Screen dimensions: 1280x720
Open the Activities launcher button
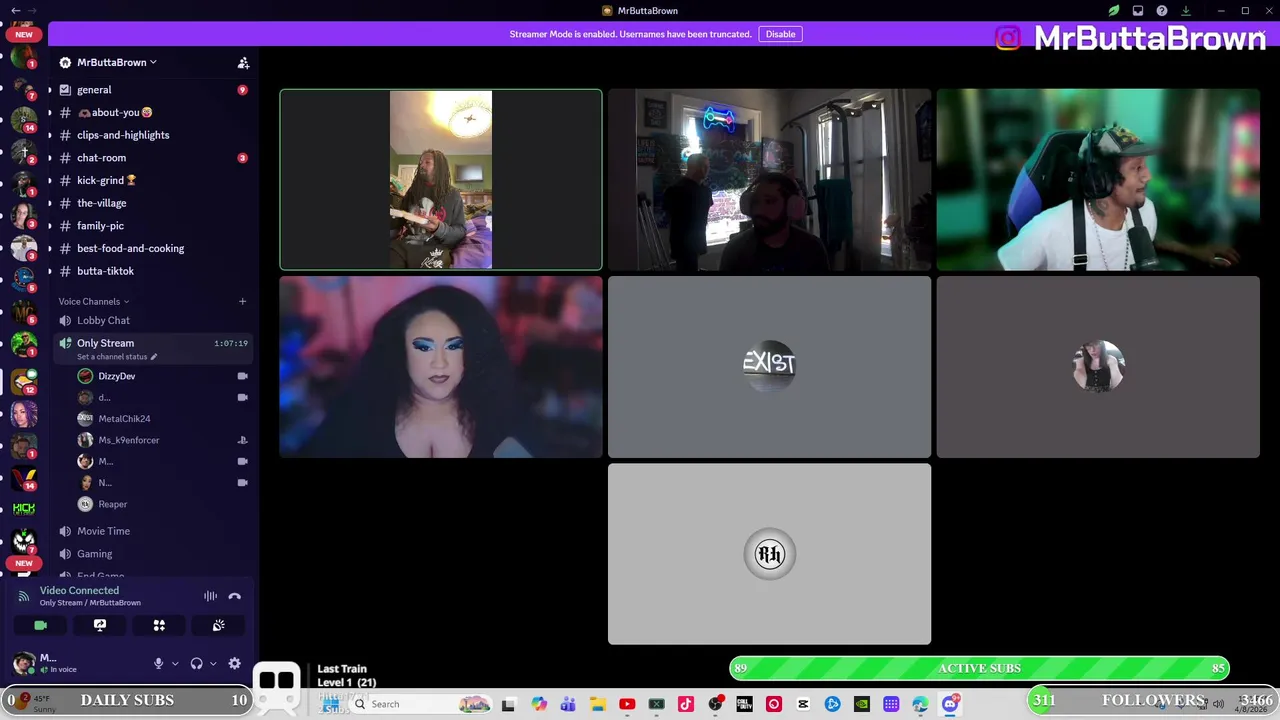pyautogui.click(x=159, y=625)
